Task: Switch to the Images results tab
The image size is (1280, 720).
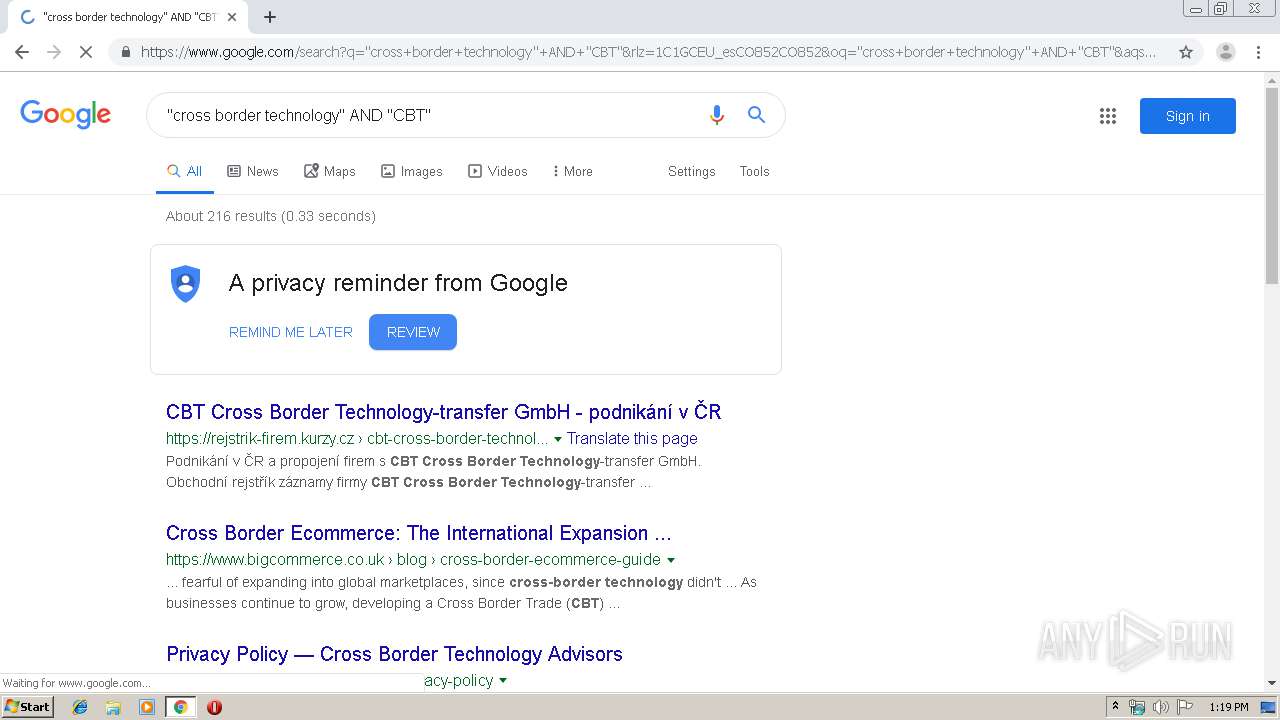Action: tap(412, 171)
